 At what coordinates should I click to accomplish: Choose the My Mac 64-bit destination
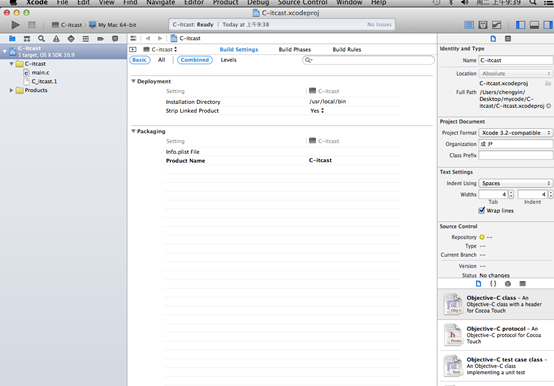click(x=113, y=25)
